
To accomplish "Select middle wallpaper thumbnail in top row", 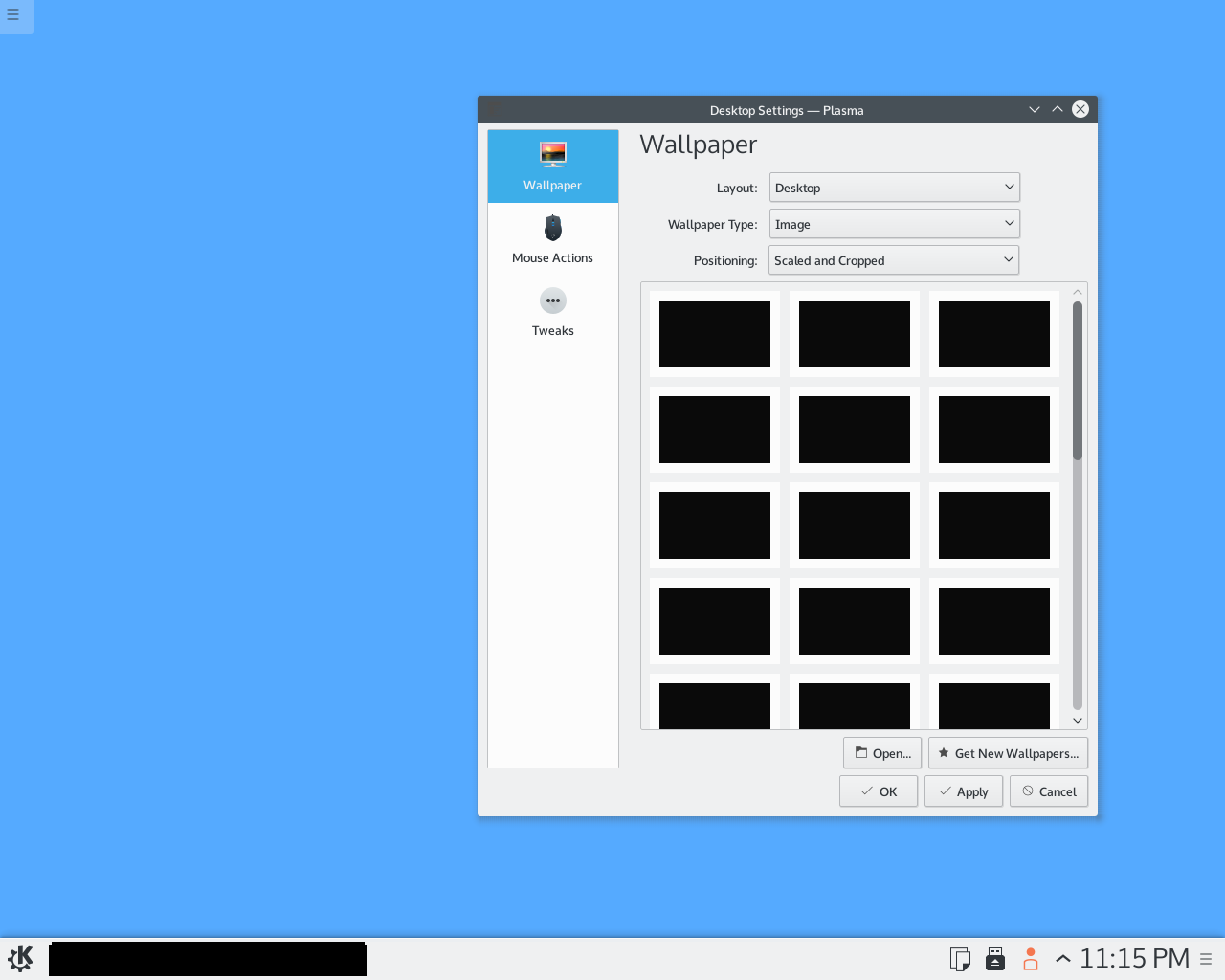I will [x=855, y=334].
